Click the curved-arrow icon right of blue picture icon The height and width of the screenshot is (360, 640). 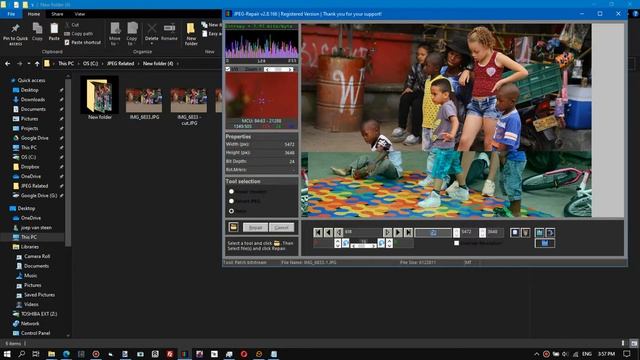coord(550,232)
